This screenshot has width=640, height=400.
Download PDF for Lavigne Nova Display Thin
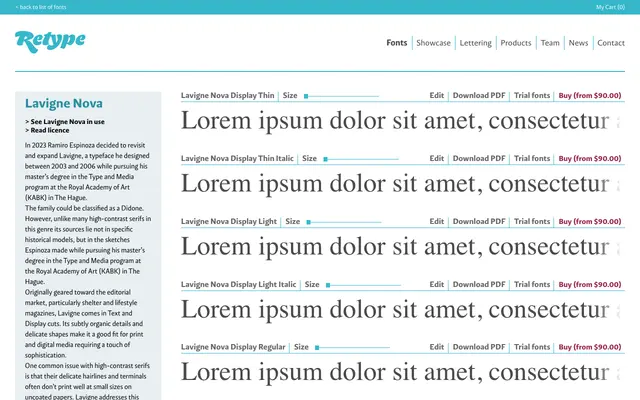click(x=479, y=96)
